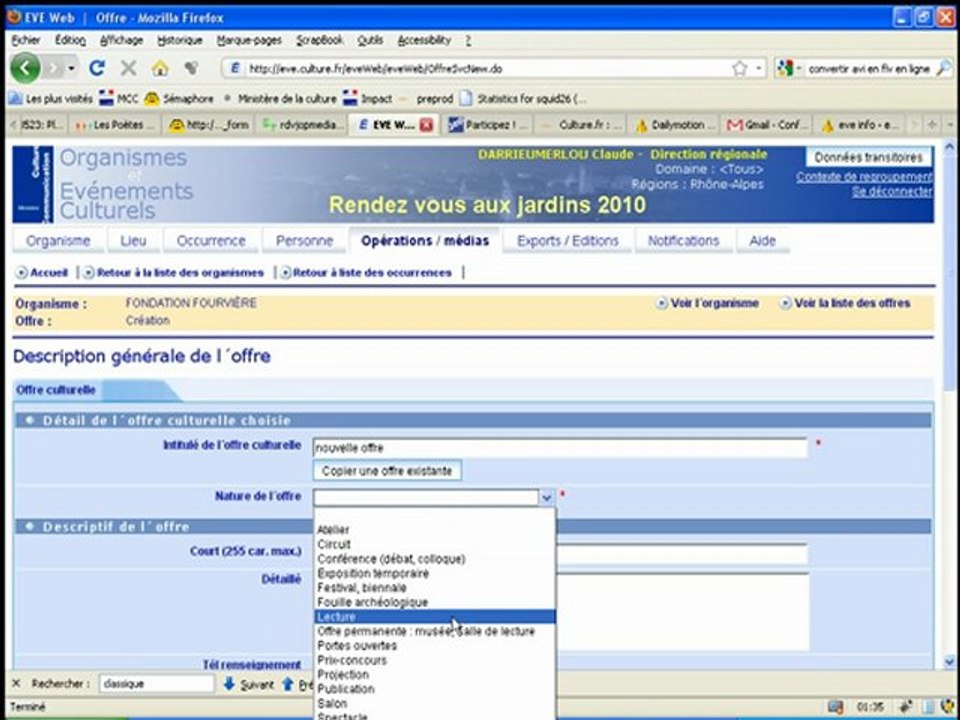Open the Historique menu
This screenshot has height=720, width=960.
pyautogui.click(x=179, y=40)
